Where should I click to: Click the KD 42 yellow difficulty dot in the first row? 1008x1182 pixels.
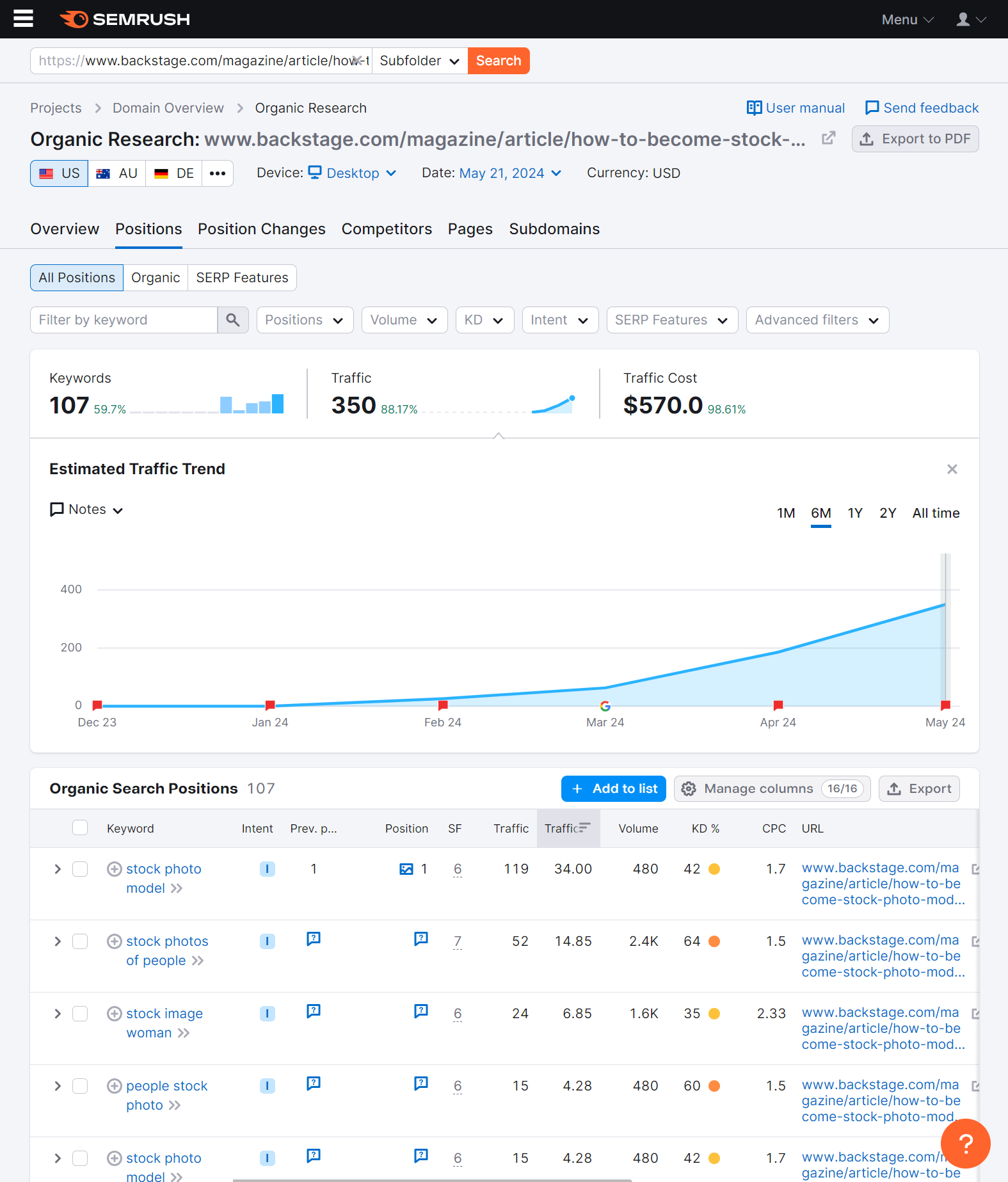click(x=715, y=869)
